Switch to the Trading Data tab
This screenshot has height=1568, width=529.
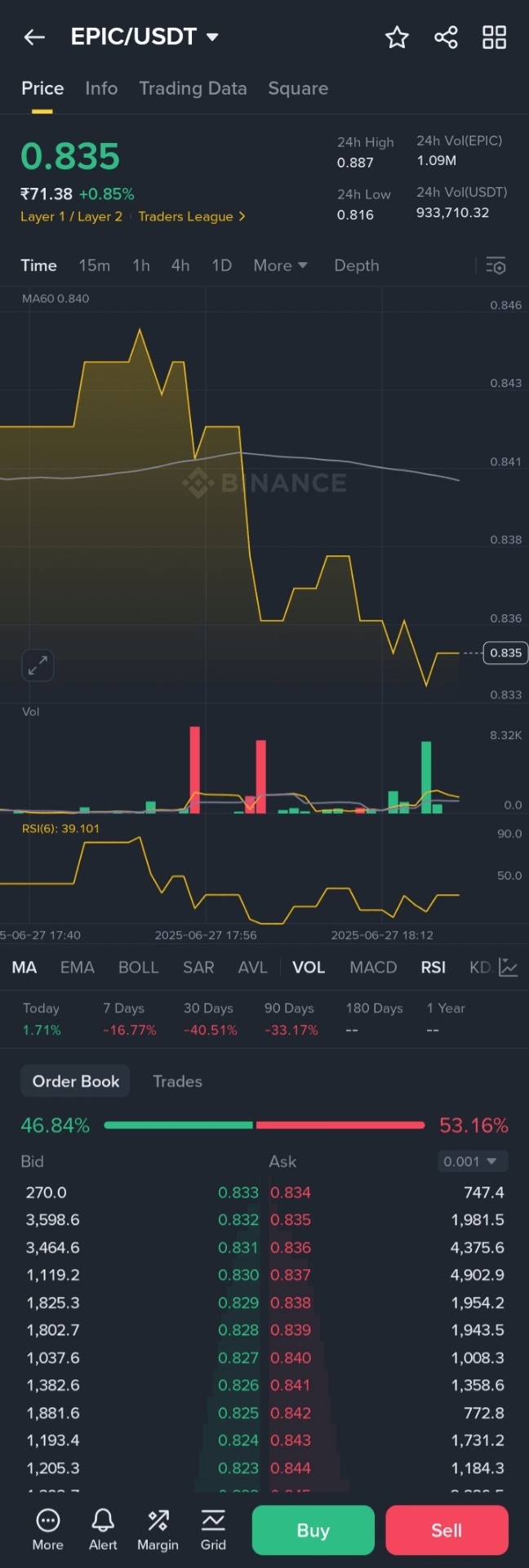[x=193, y=88]
